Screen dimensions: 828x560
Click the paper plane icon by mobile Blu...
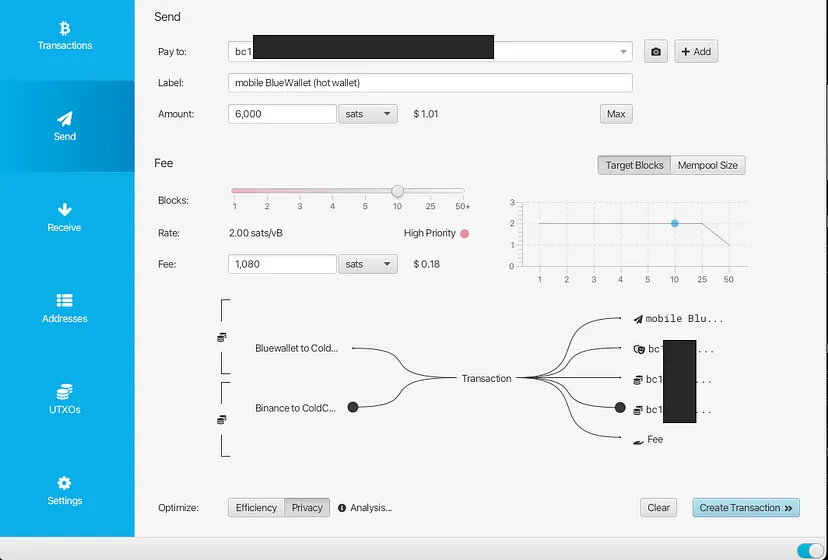tap(638, 319)
